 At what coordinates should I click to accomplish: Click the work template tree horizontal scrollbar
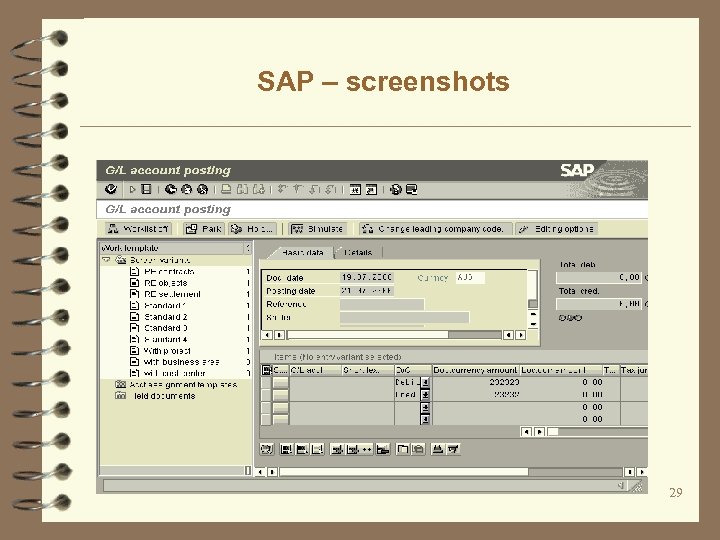click(176, 471)
